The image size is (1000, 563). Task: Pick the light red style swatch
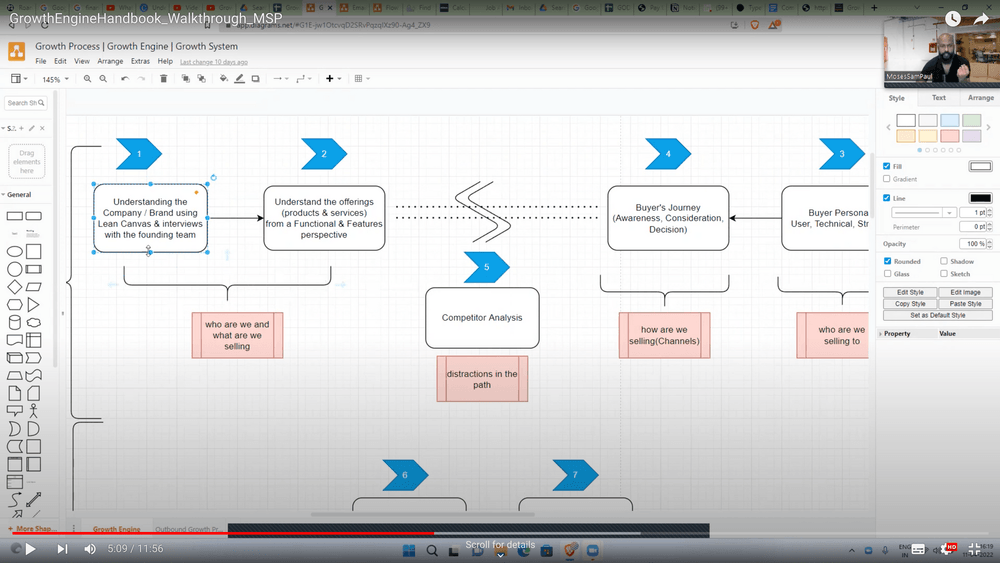tap(949, 136)
